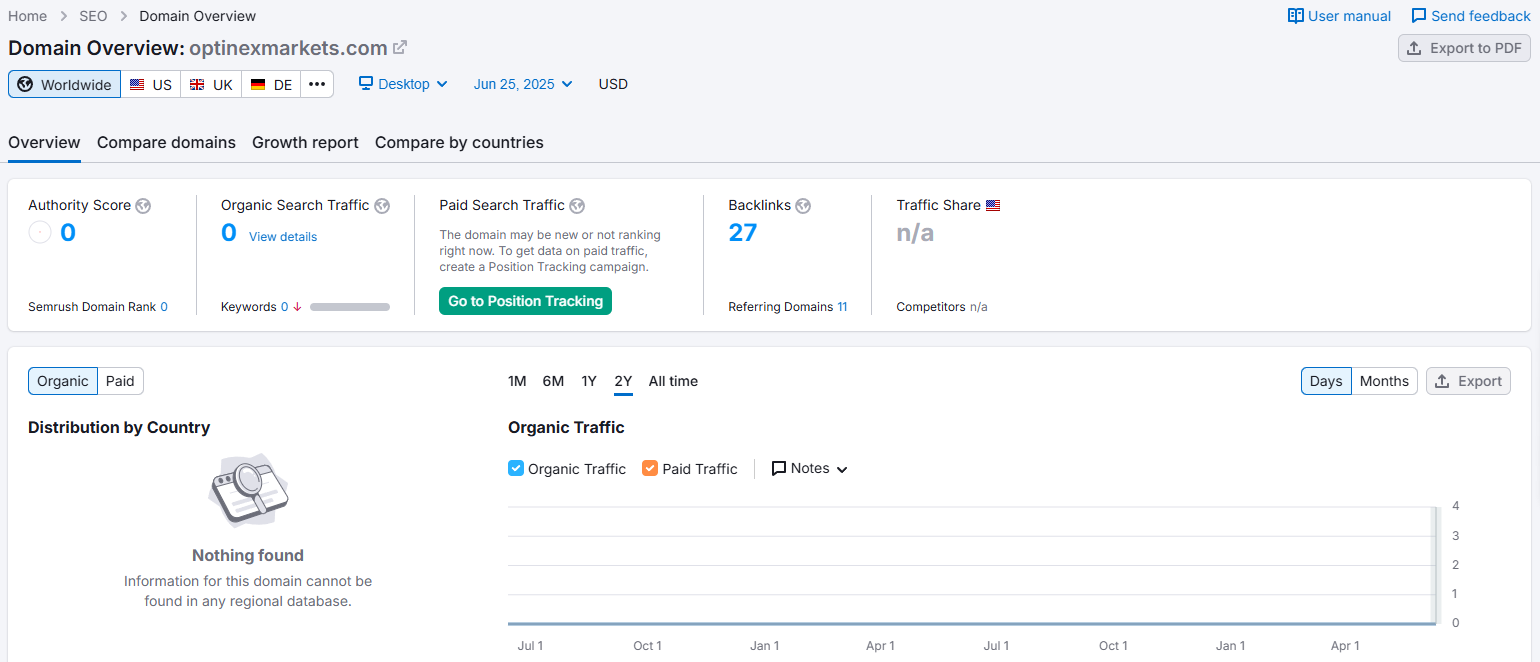Click the US flag beside Traffic Share
The image size is (1540, 662).
pos(993,205)
